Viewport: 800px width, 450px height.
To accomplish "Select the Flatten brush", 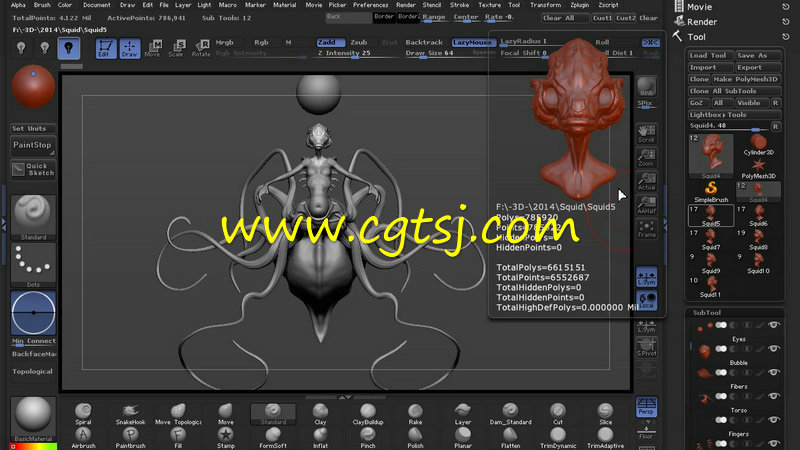I will (x=510, y=438).
